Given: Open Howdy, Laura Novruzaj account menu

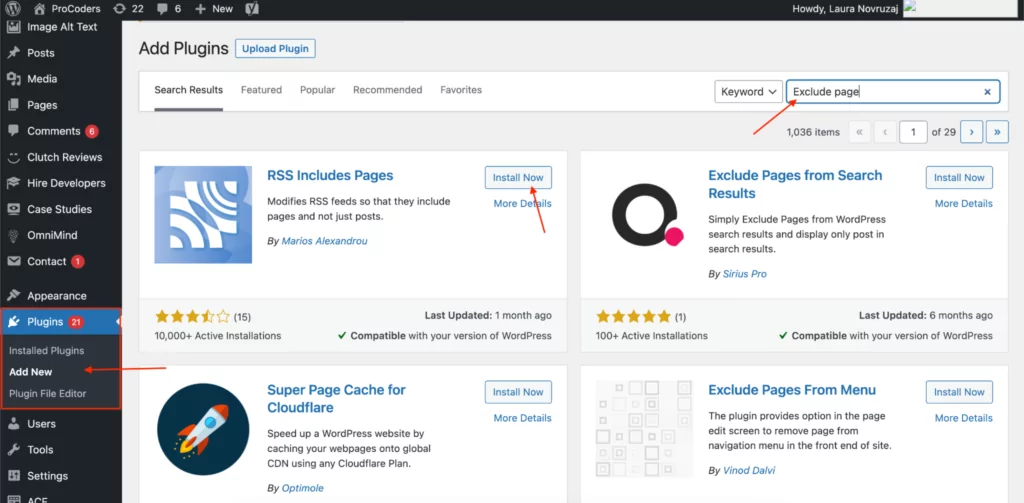Looking at the screenshot, I should click(846, 8).
